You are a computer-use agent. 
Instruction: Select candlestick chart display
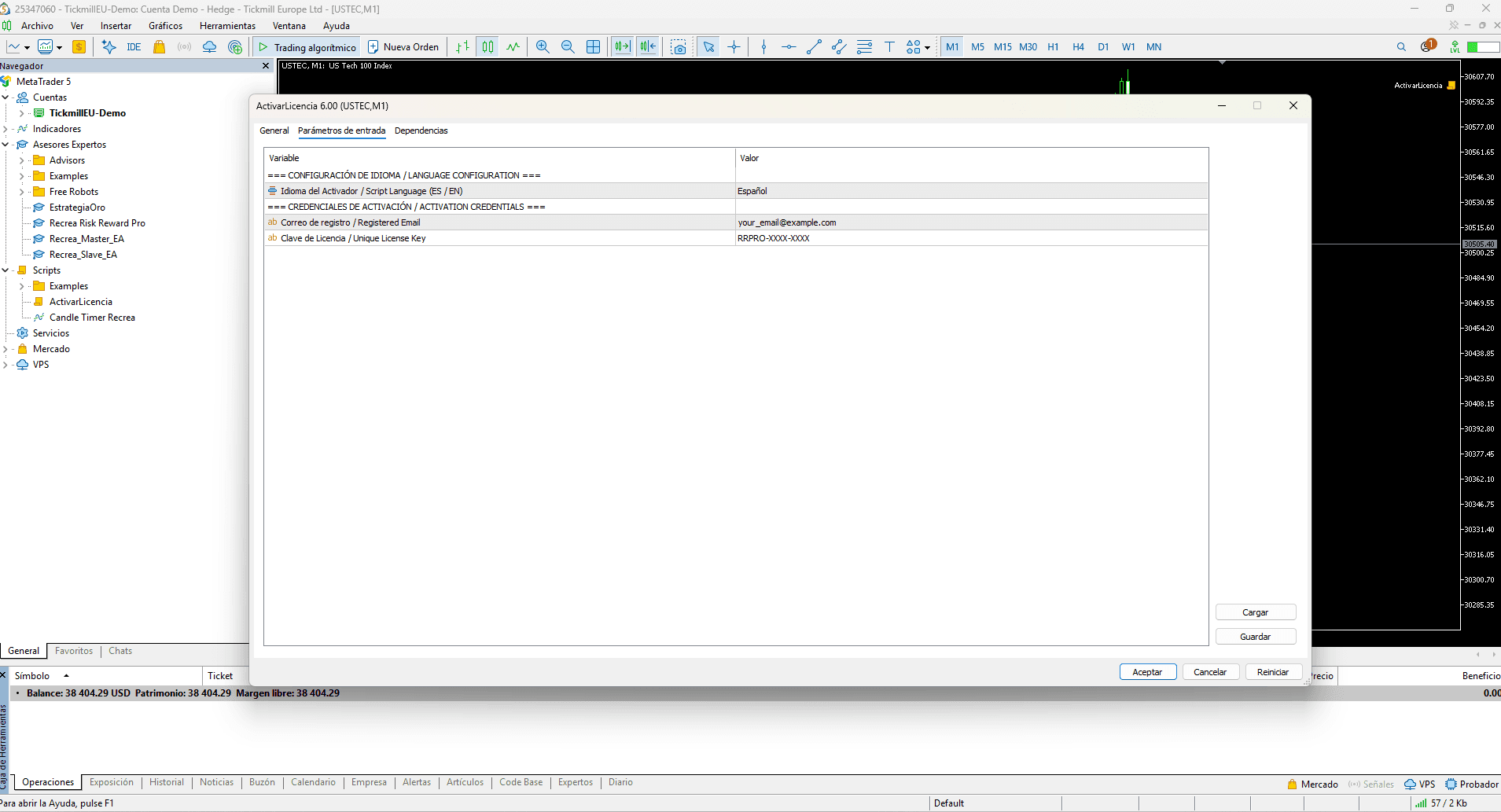487,47
